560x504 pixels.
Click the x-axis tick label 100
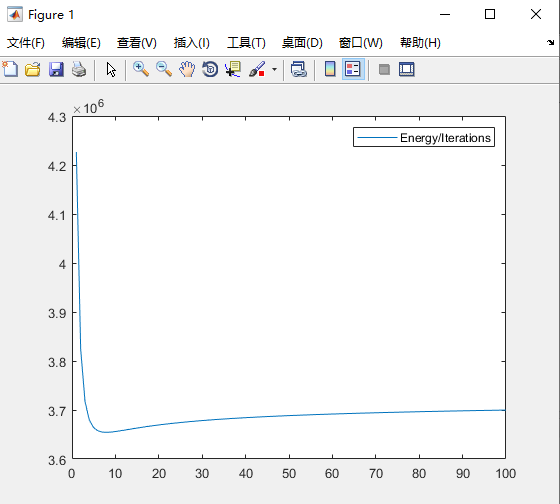tap(505, 474)
